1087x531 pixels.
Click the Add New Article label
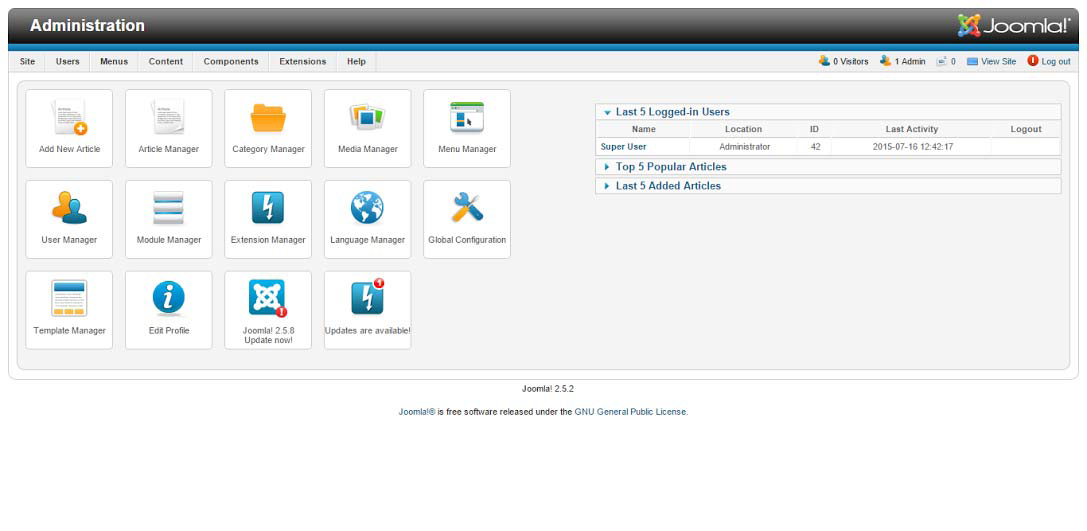(69, 149)
